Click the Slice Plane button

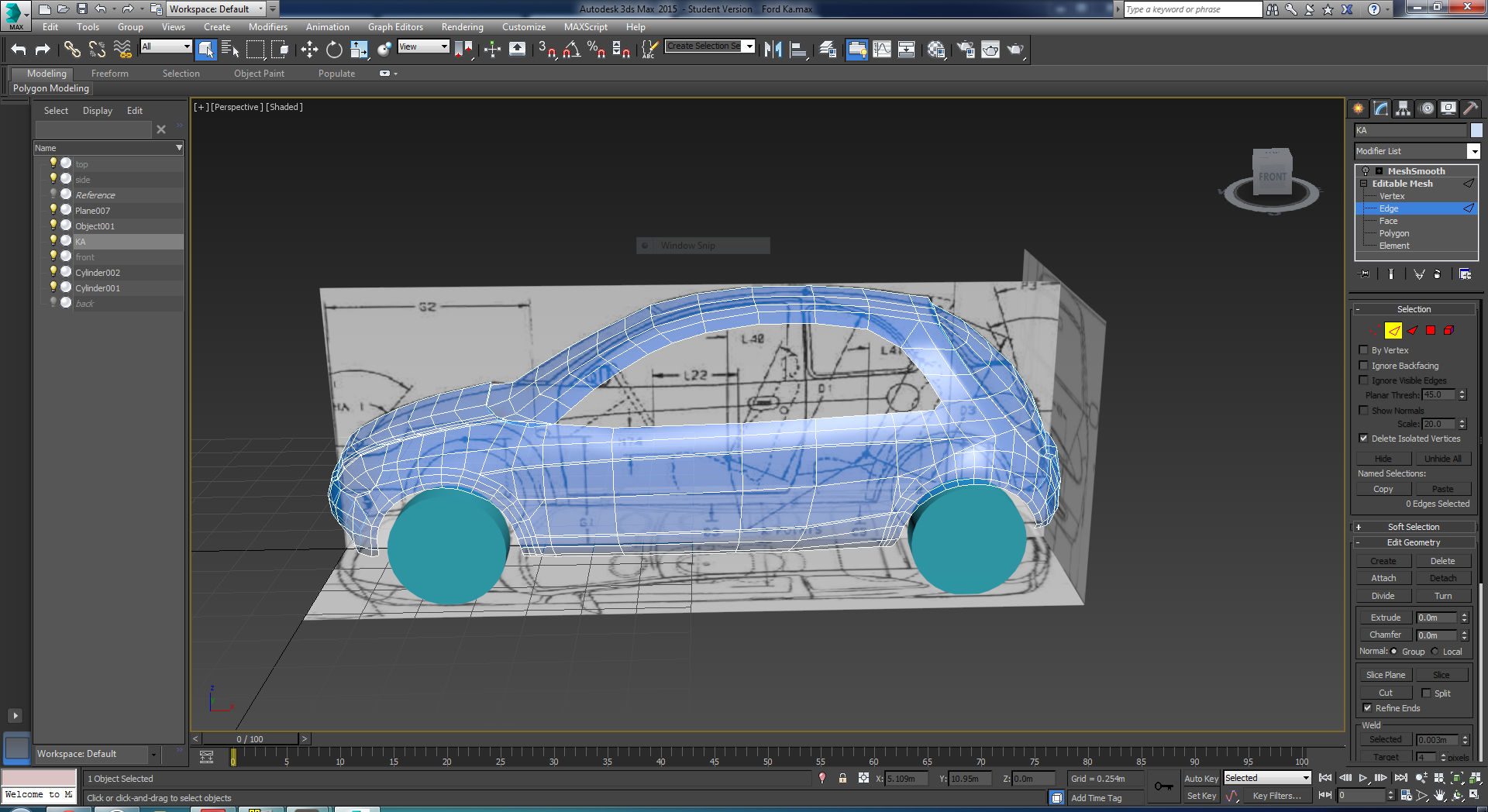click(1385, 675)
